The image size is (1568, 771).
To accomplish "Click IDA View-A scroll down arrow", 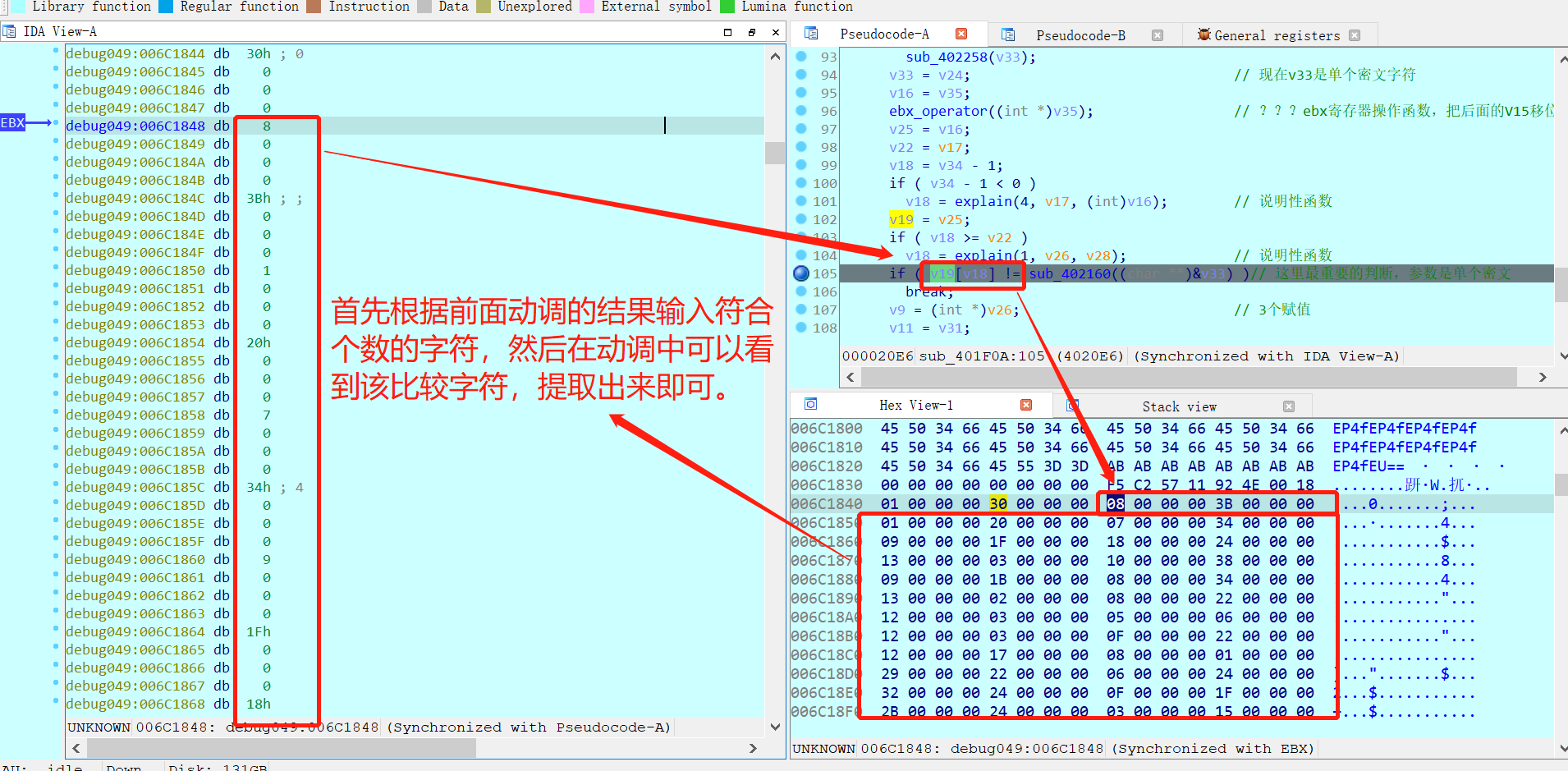I will 775,727.
